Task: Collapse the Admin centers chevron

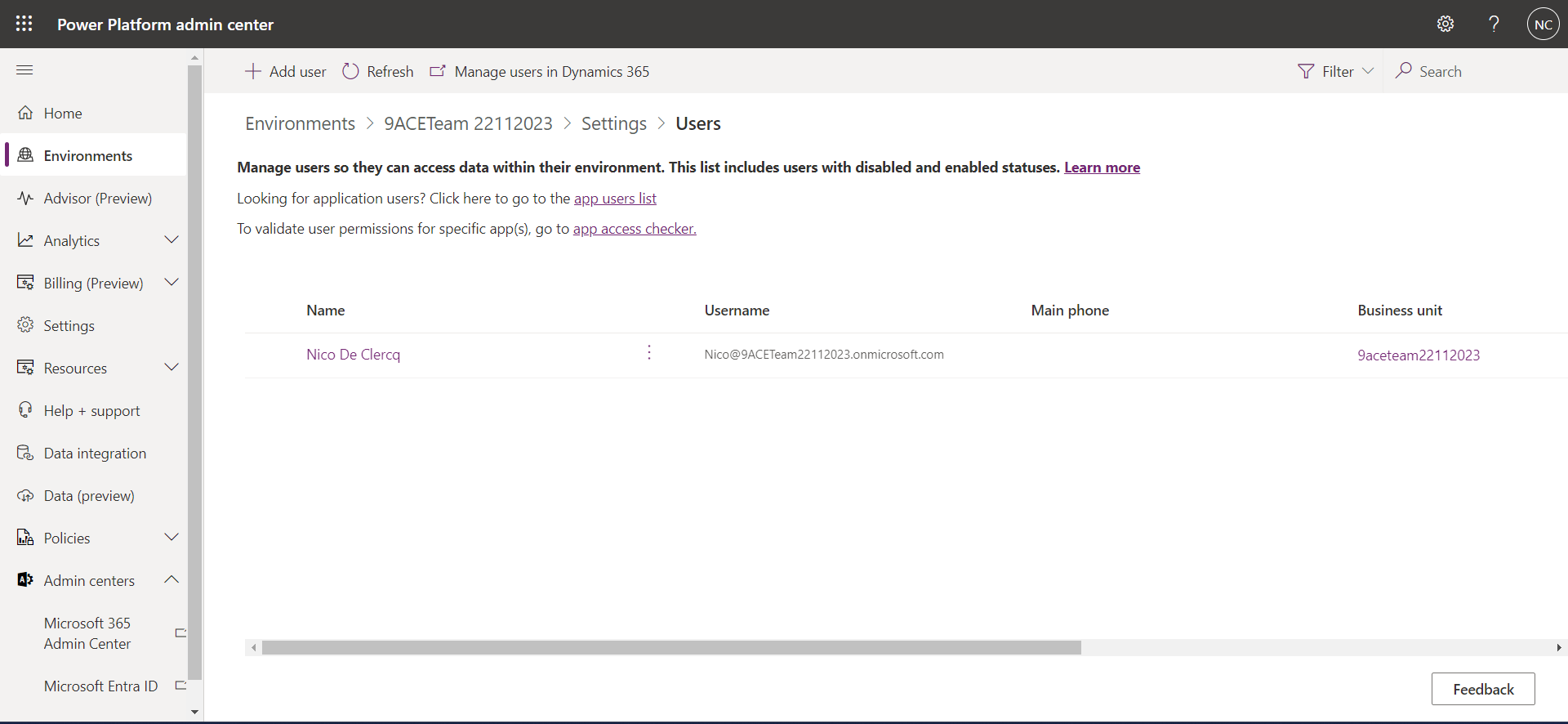Action: point(171,579)
